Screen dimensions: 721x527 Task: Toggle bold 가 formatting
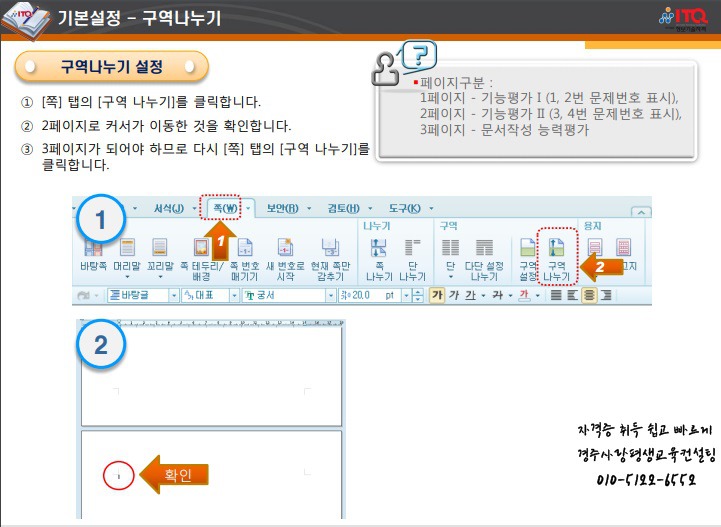(437, 295)
